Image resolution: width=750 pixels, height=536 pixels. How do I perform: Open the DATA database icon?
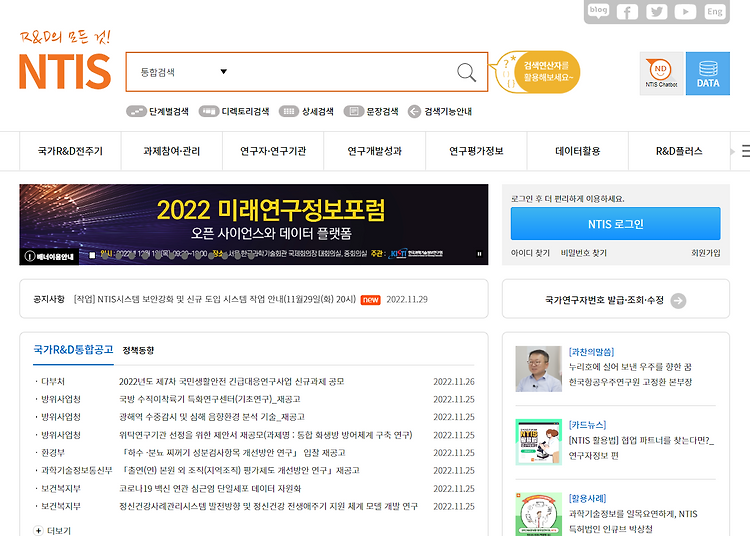point(707,73)
